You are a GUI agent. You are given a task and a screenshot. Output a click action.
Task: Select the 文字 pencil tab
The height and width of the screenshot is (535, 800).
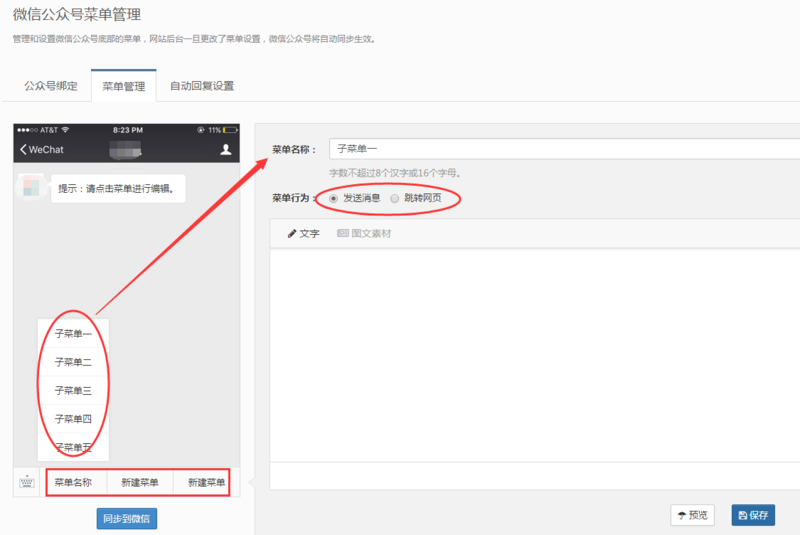(x=304, y=234)
